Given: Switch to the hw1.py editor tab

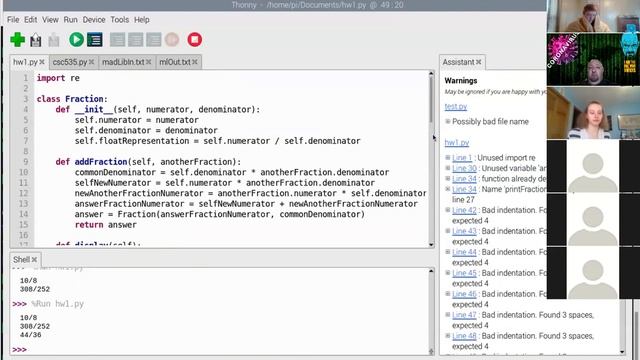Looking at the screenshot, I should (x=25, y=62).
